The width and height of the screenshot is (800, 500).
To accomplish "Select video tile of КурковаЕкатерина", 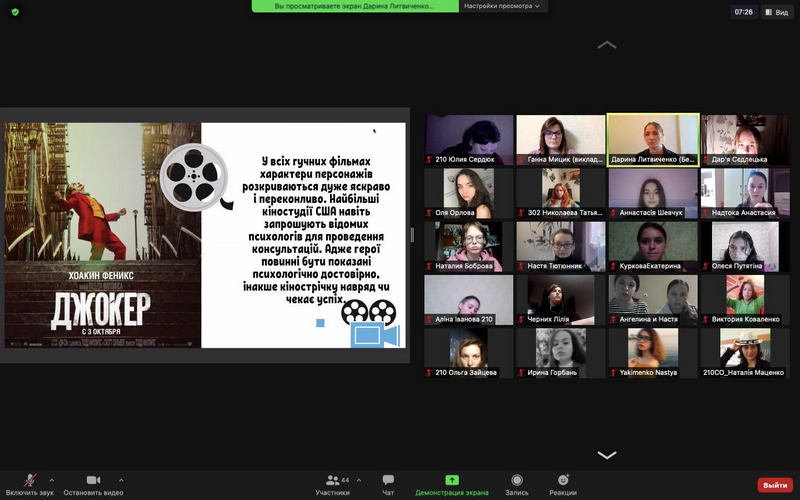I will (x=653, y=246).
